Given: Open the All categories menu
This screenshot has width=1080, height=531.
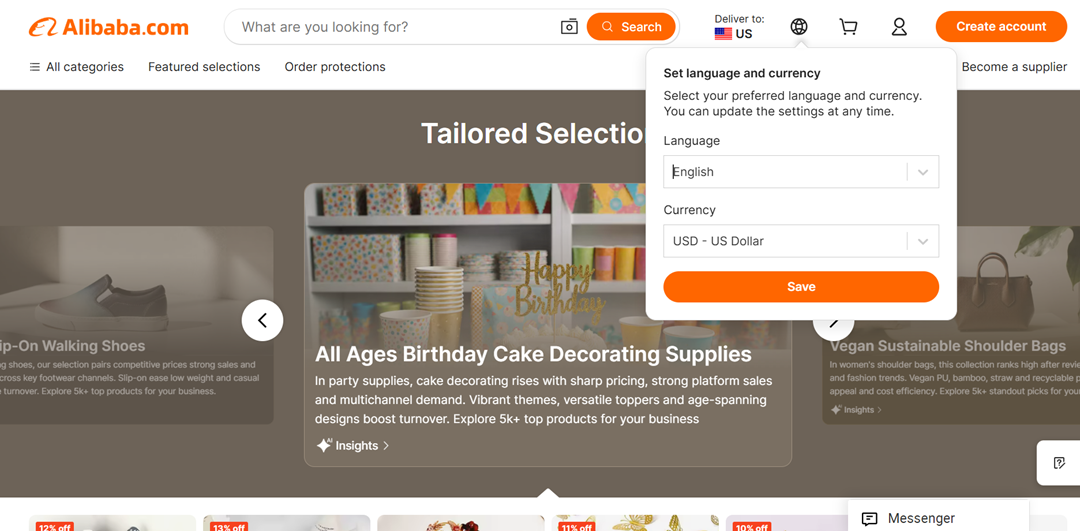Looking at the screenshot, I should tap(76, 67).
